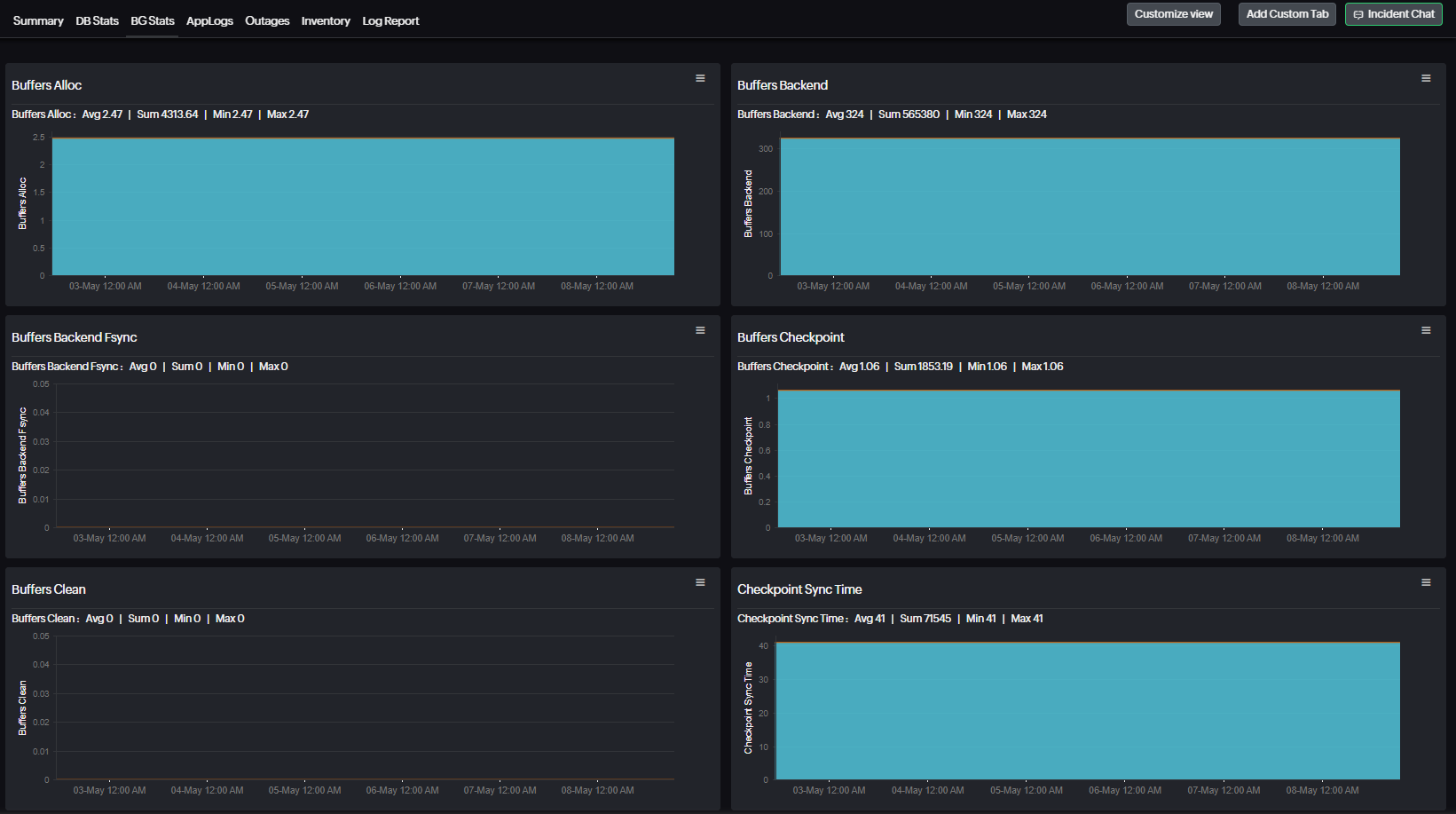Click the Buffers Checkpoint panel title

click(x=791, y=337)
